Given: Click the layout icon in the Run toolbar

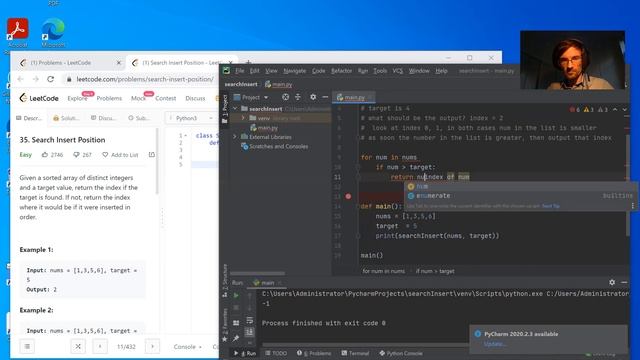Looking at the screenshot, I should 236,323.
